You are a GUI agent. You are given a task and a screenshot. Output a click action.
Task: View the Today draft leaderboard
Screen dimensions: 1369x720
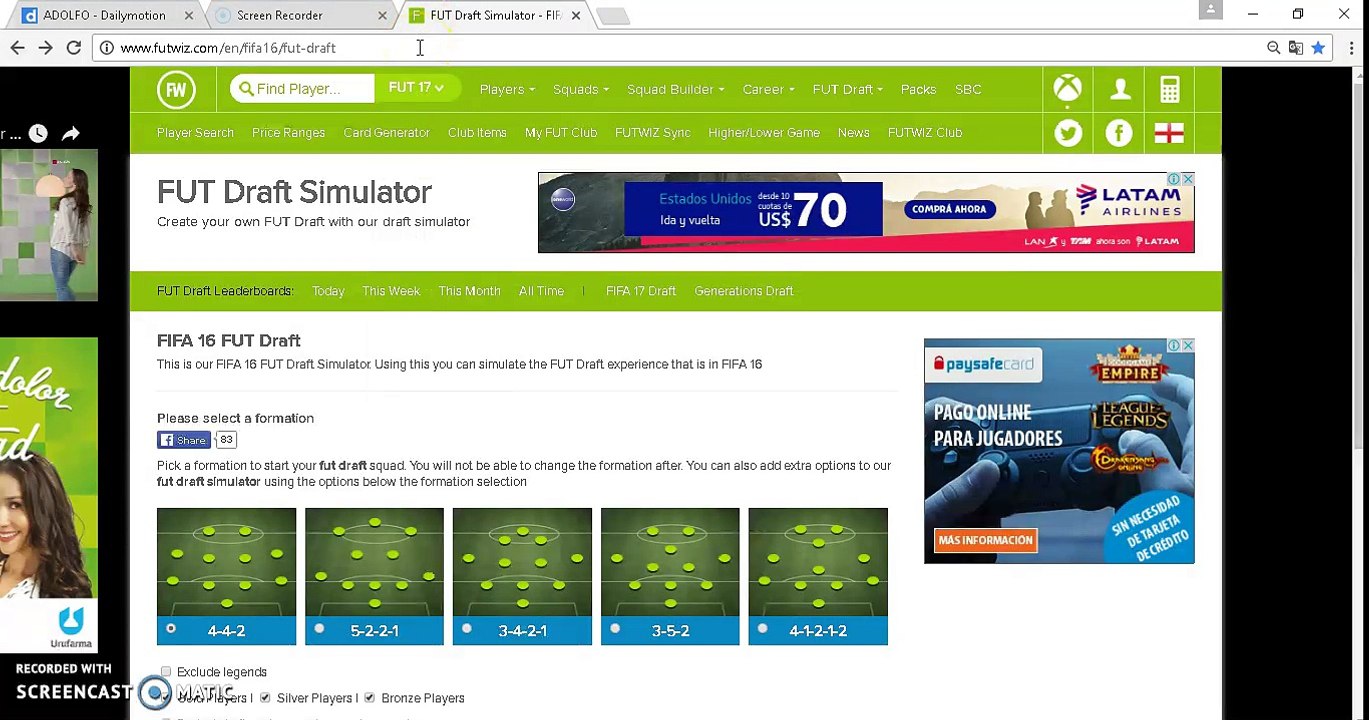click(x=328, y=291)
